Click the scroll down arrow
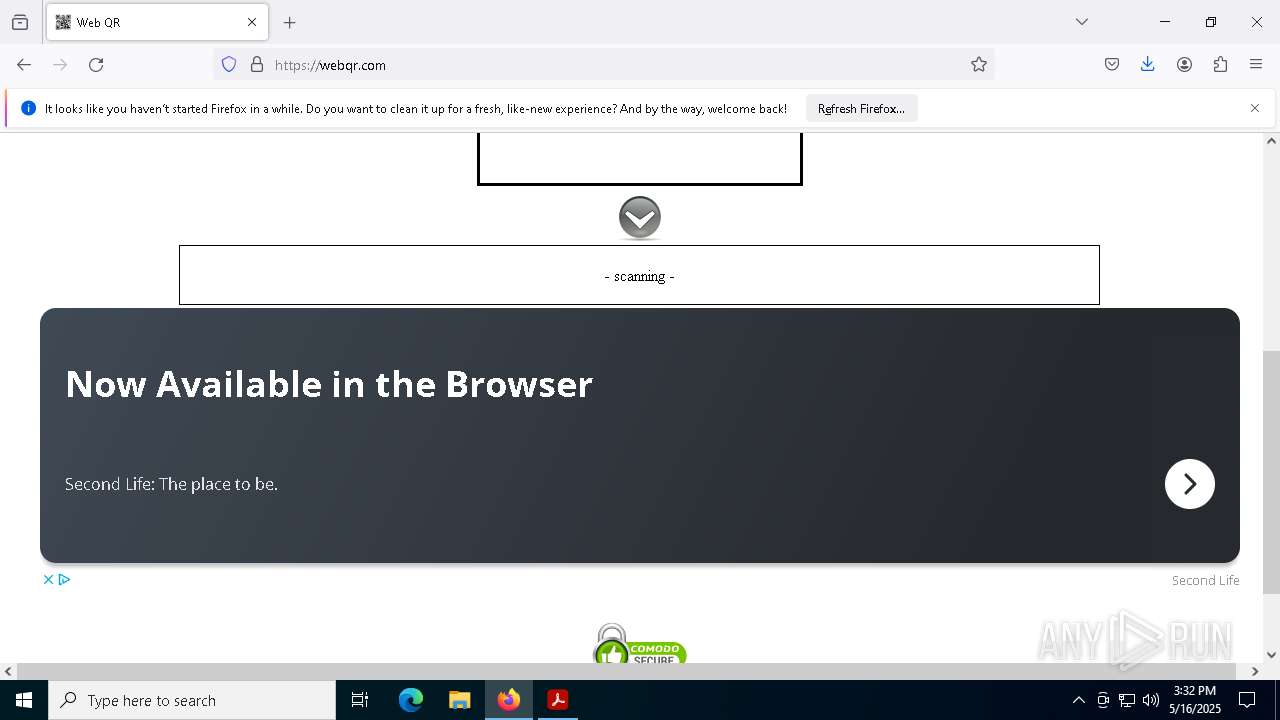This screenshot has height=720, width=1280. (x=1271, y=655)
